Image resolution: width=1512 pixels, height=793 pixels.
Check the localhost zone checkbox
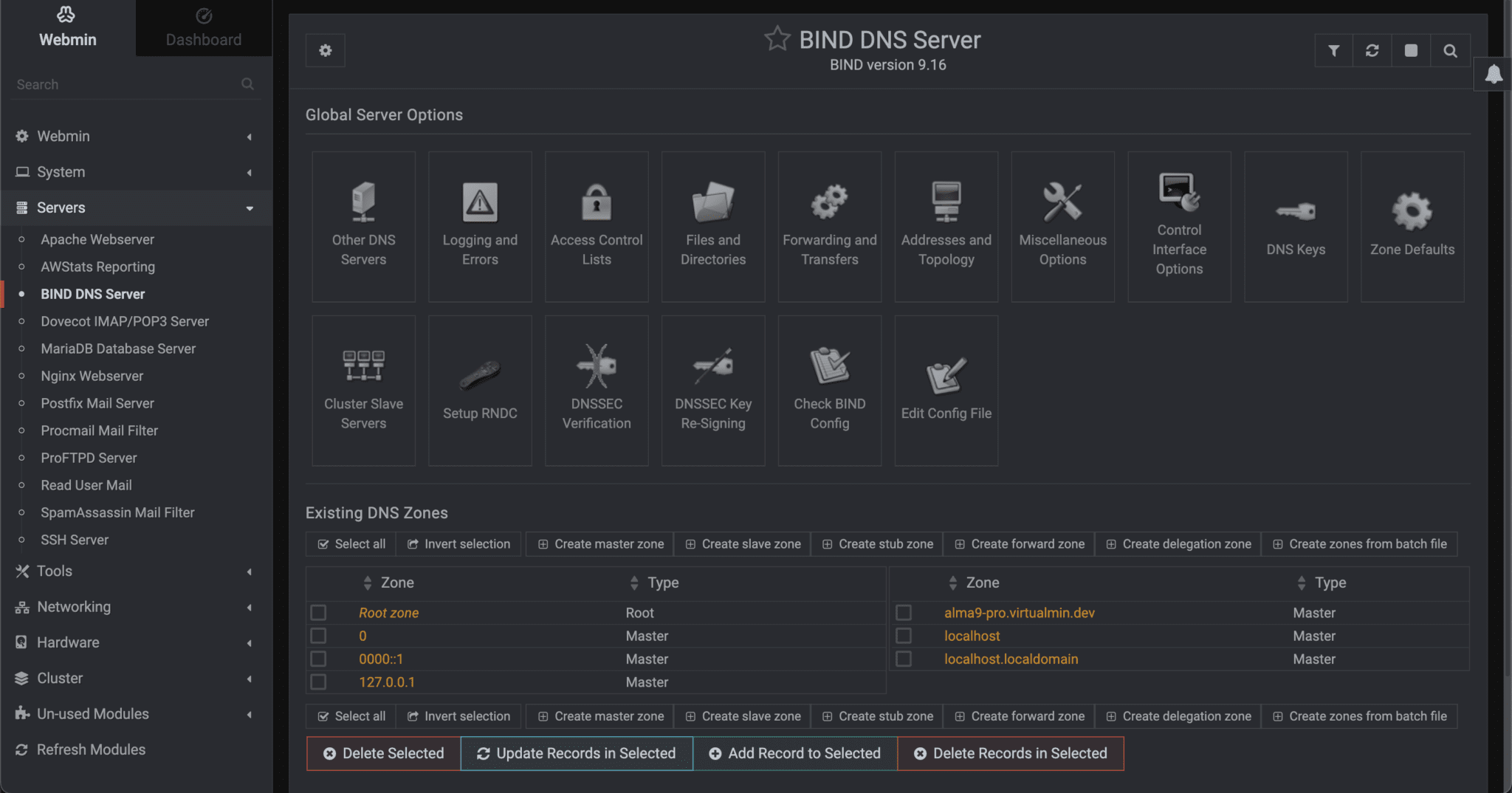tap(904, 636)
